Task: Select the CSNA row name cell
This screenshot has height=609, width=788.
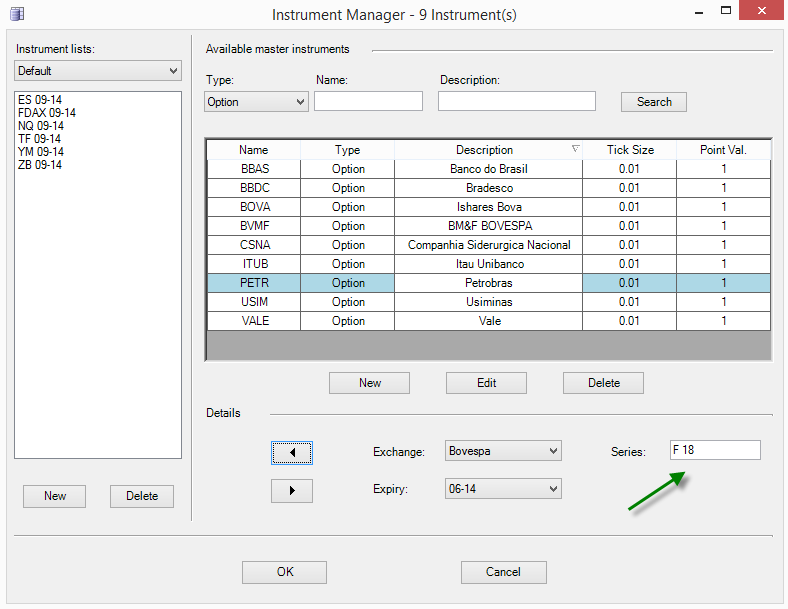Action: [254, 245]
